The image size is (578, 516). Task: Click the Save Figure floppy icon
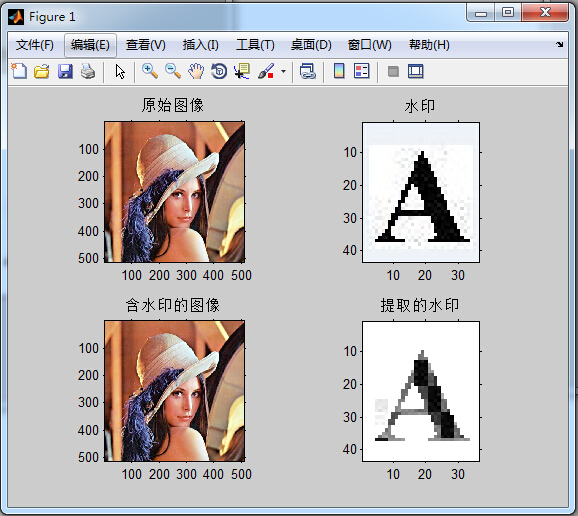[x=65, y=71]
